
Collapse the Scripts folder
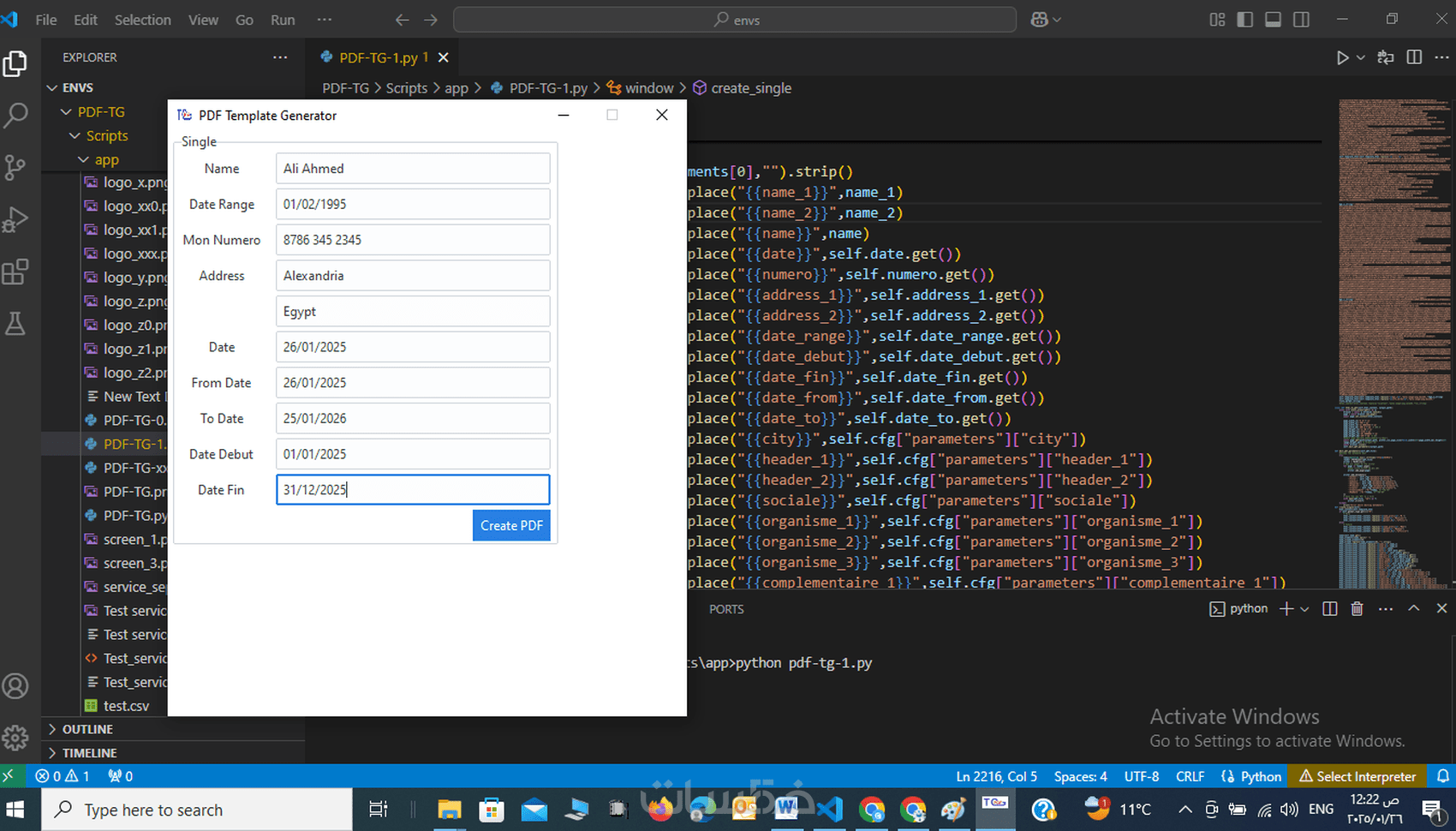(106, 135)
